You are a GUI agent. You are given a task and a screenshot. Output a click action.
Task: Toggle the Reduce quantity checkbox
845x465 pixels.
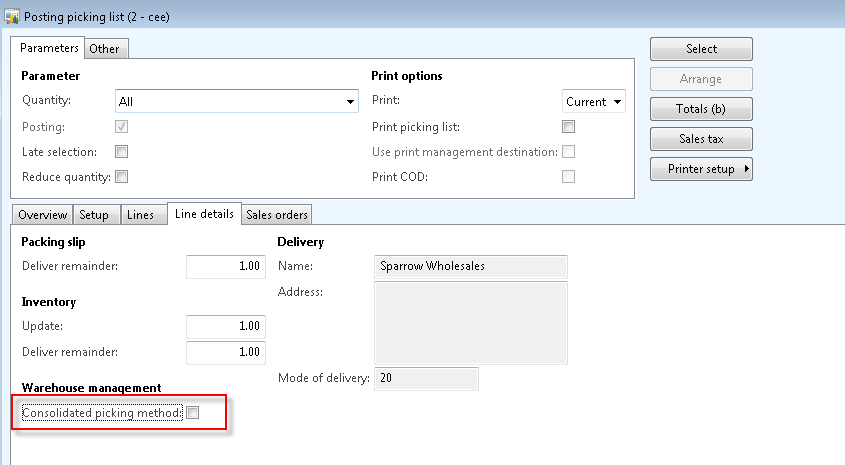tap(121, 177)
